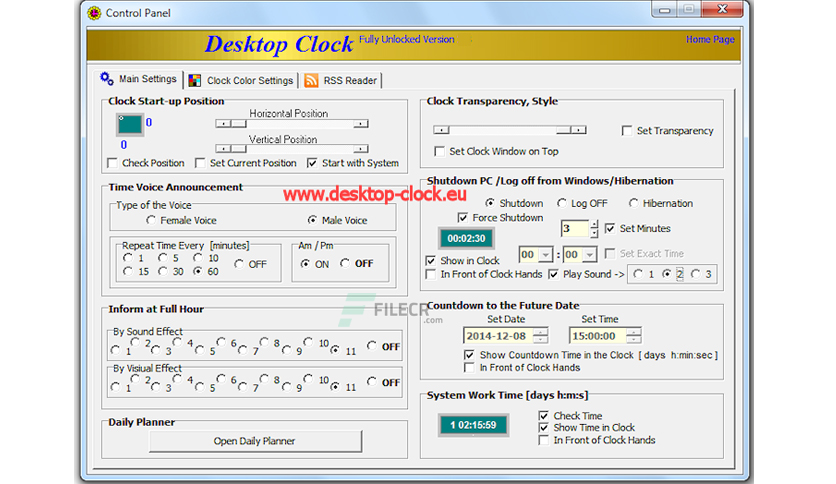Toggle the Check Time checkbox
The width and height of the screenshot is (836, 484).
click(543, 415)
